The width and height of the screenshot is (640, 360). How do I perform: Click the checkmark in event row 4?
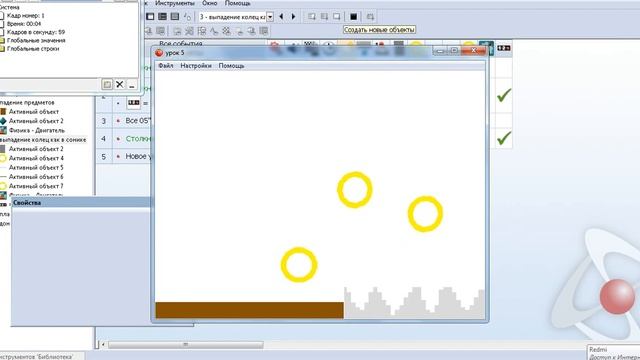click(x=504, y=138)
